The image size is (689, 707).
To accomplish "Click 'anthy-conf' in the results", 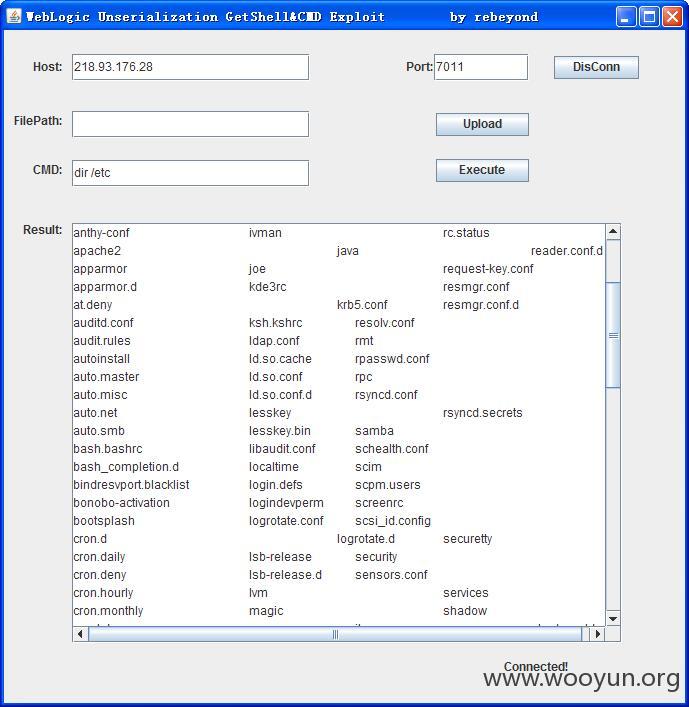I will point(101,233).
